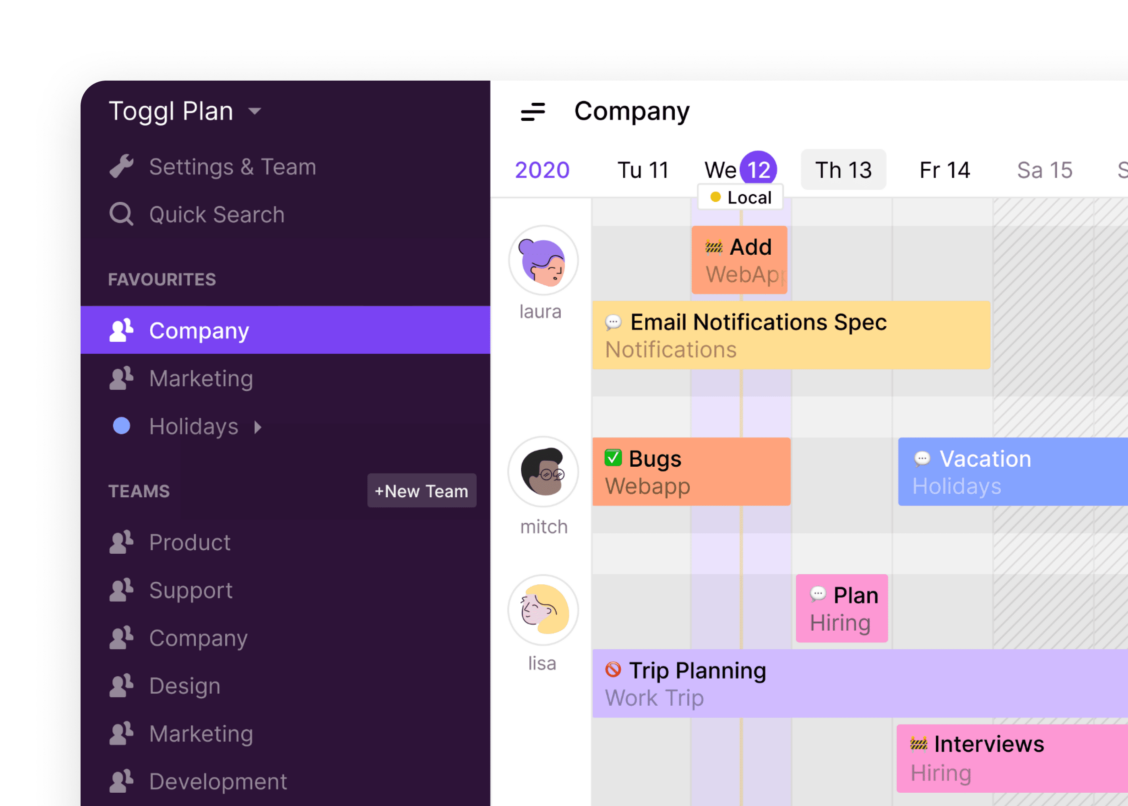Click the Quick Search magnifier icon
Screen dimensions: 1128x806
click(x=121, y=214)
